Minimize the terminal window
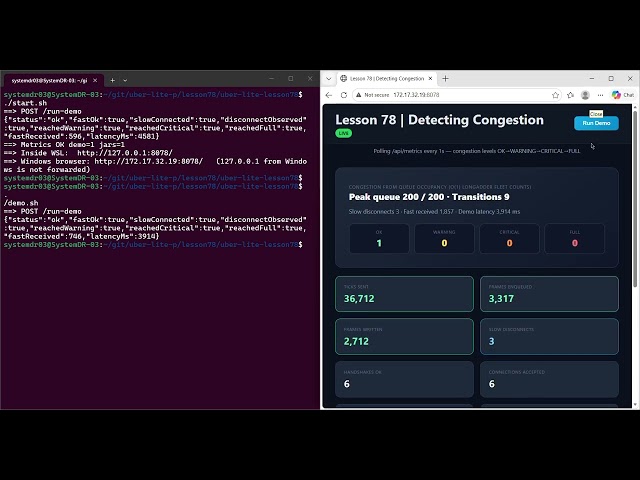This screenshot has height=480, width=640. pyautogui.click(x=271, y=78)
